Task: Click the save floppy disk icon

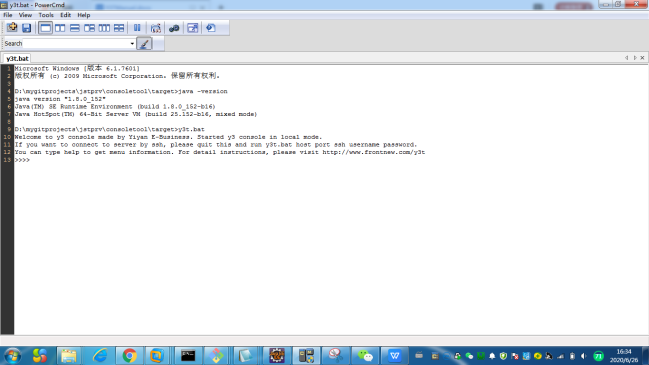Action: coord(26,28)
